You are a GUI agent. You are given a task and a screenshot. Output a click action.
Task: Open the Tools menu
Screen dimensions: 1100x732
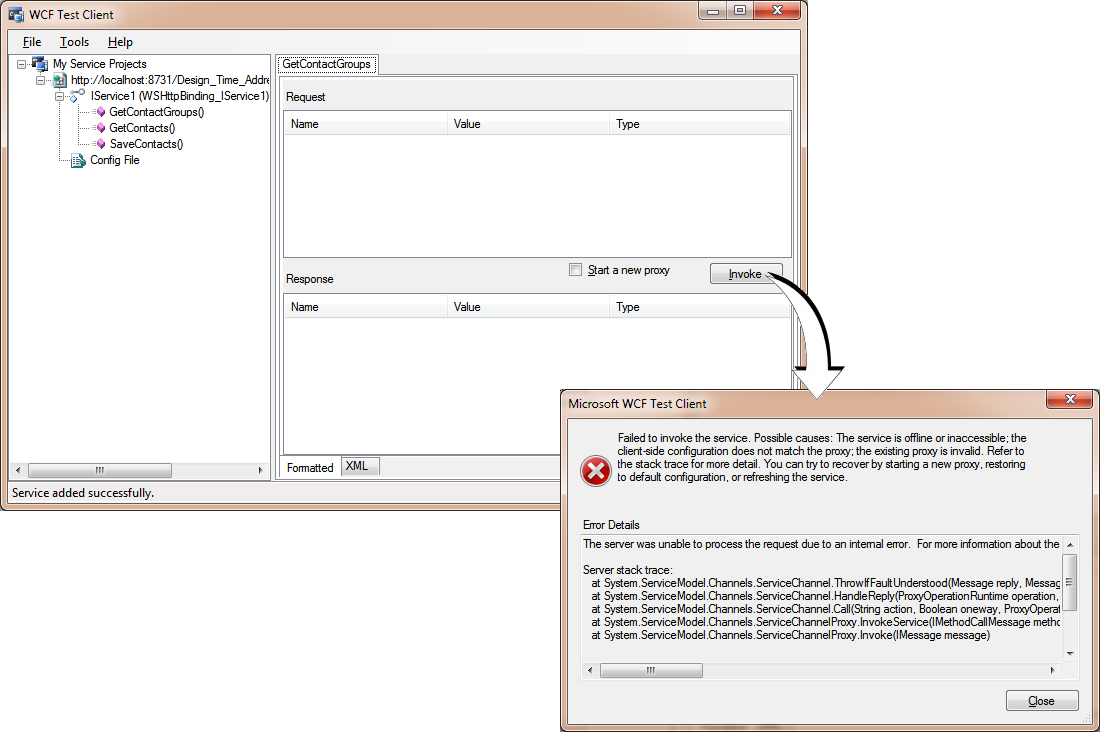[74, 42]
